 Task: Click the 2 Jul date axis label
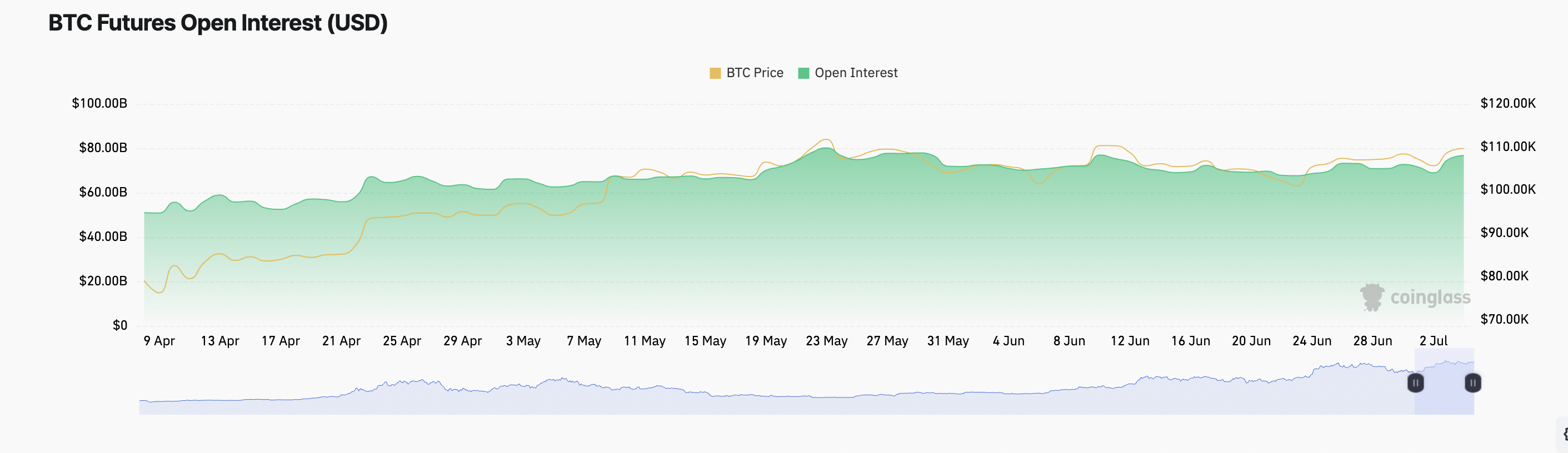(x=1434, y=341)
